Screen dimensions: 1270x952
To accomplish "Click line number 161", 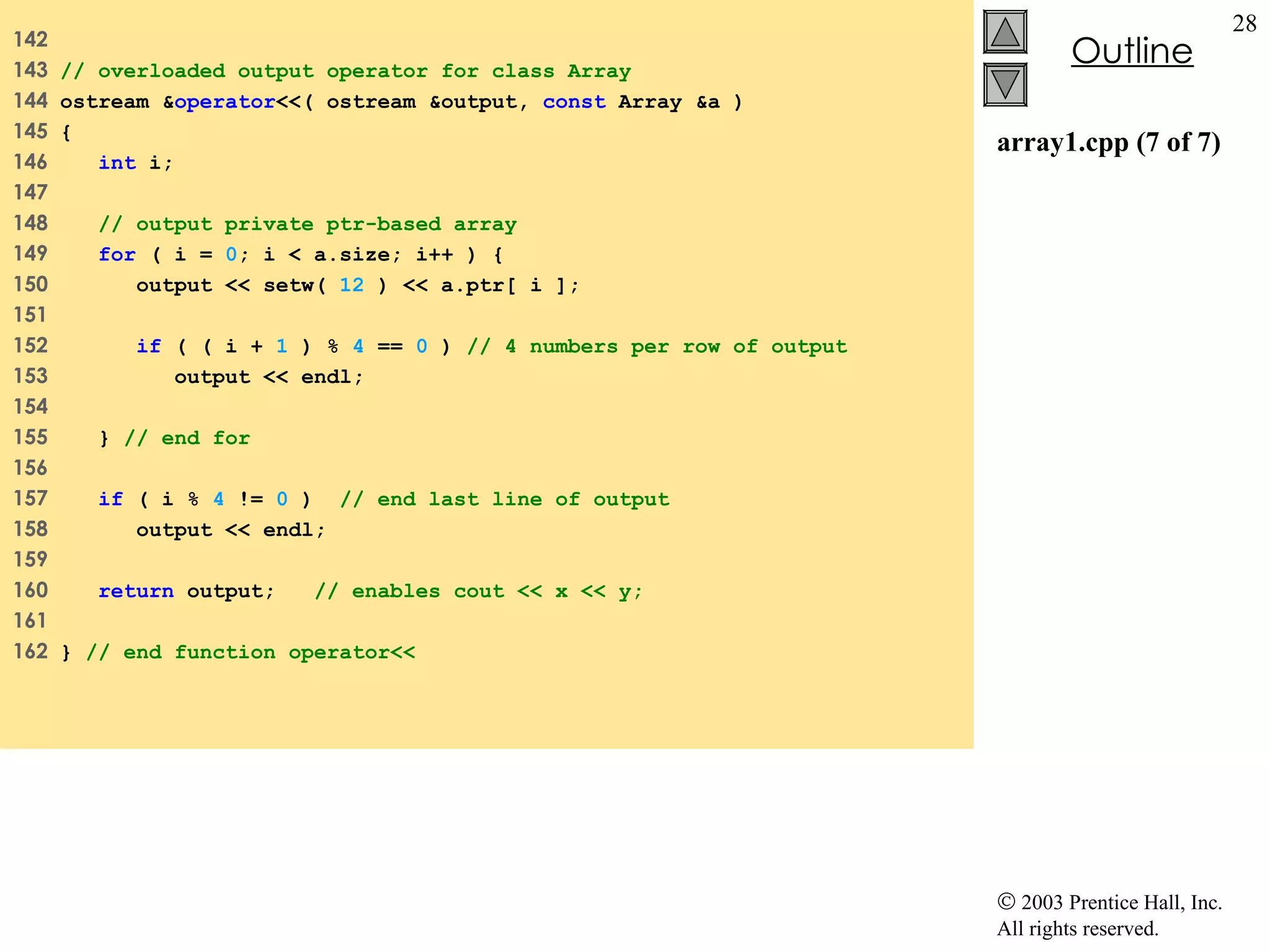I will 30,621.
